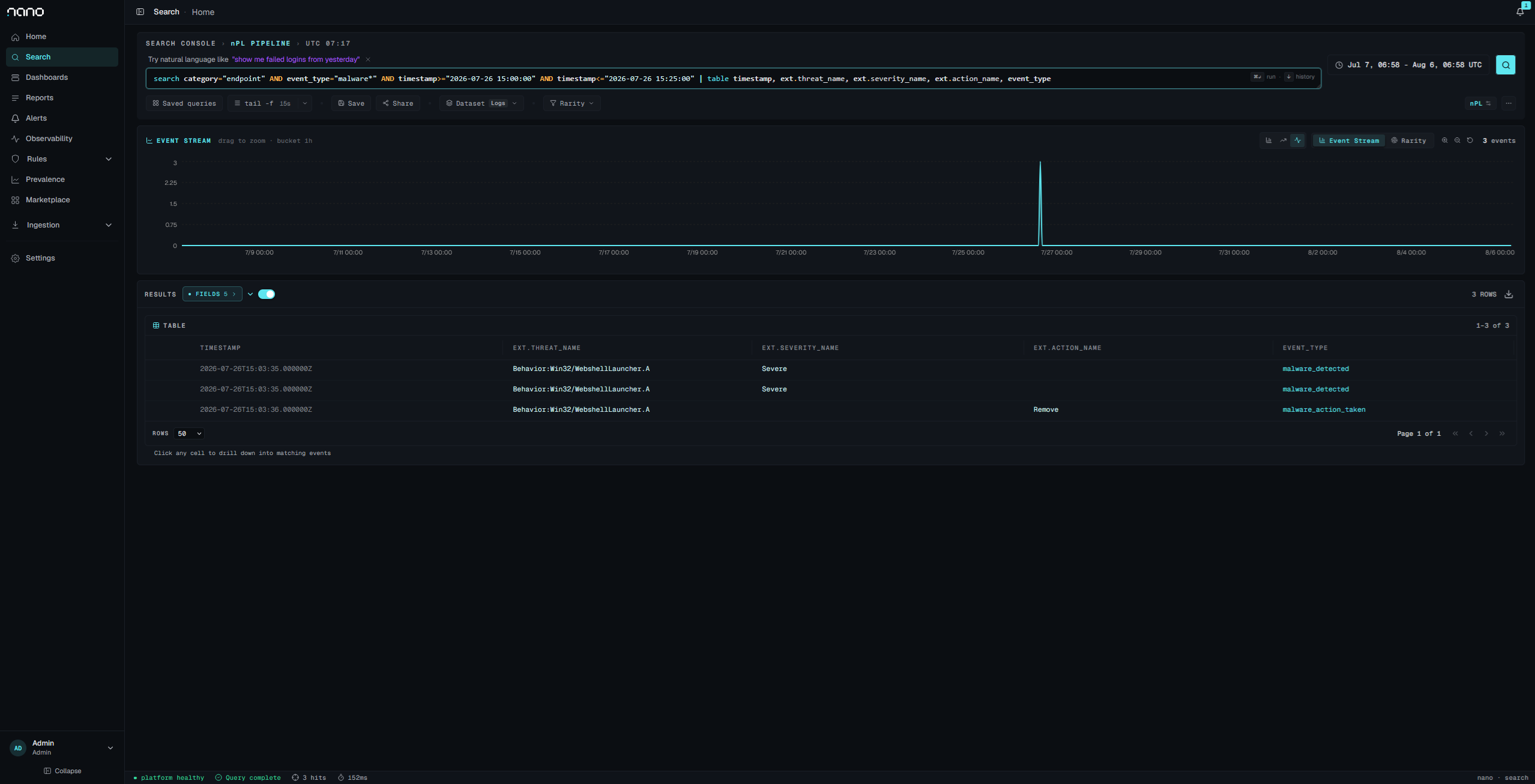
Task: Change rows per page dropdown
Action: pos(189,433)
